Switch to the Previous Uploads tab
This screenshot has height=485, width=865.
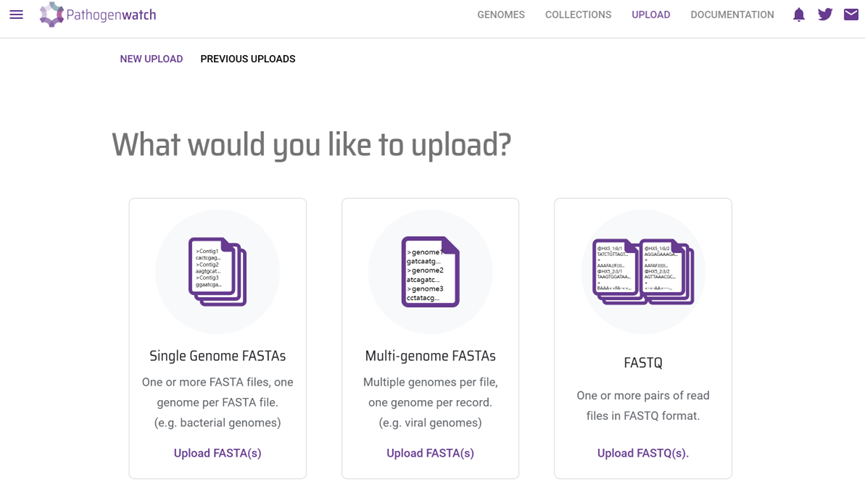[248, 59]
